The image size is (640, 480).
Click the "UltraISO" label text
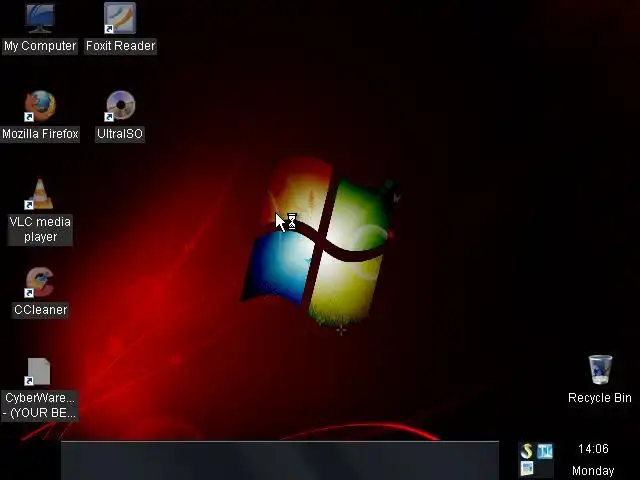point(120,134)
